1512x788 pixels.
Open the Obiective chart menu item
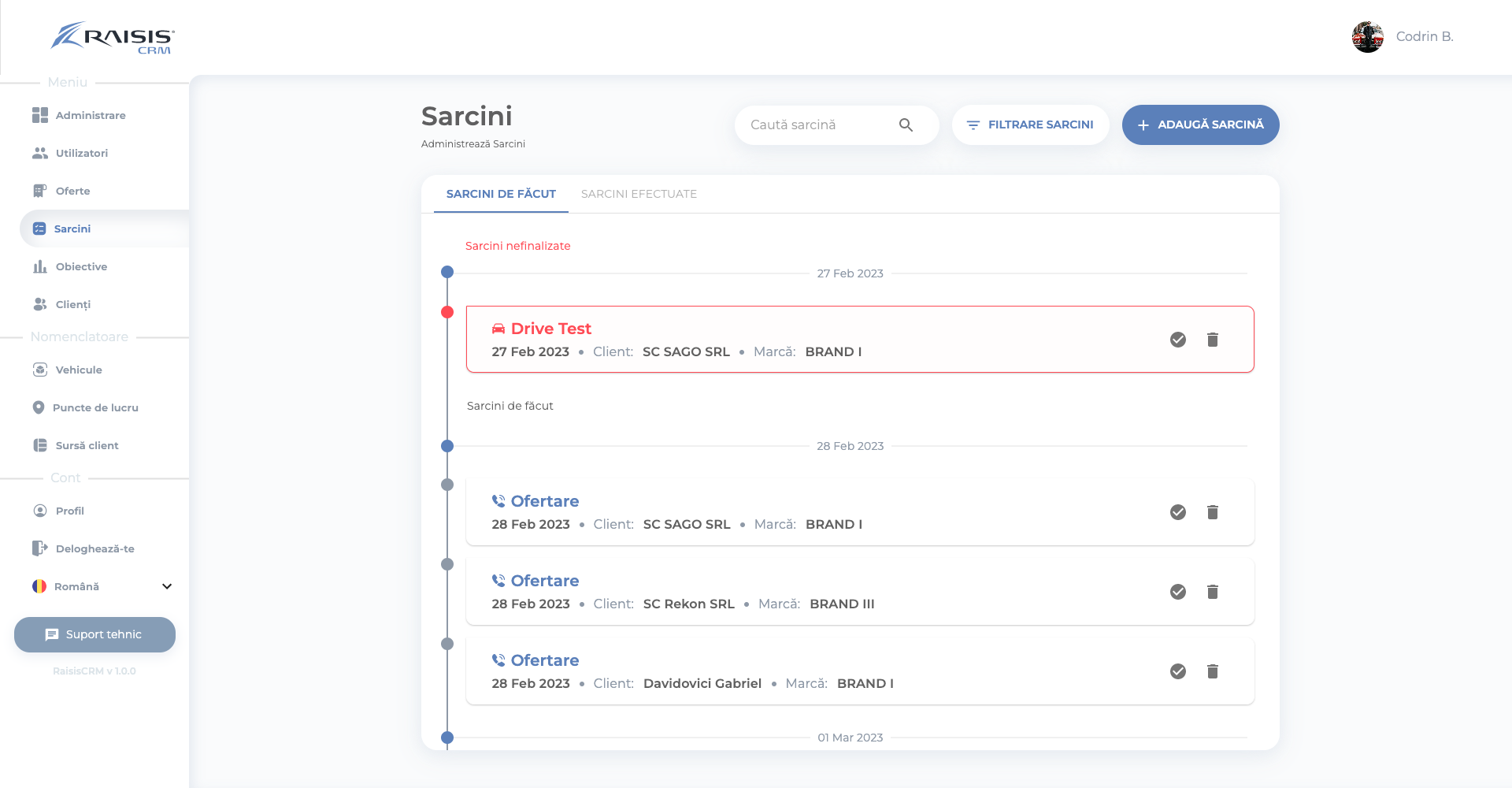[x=81, y=266]
